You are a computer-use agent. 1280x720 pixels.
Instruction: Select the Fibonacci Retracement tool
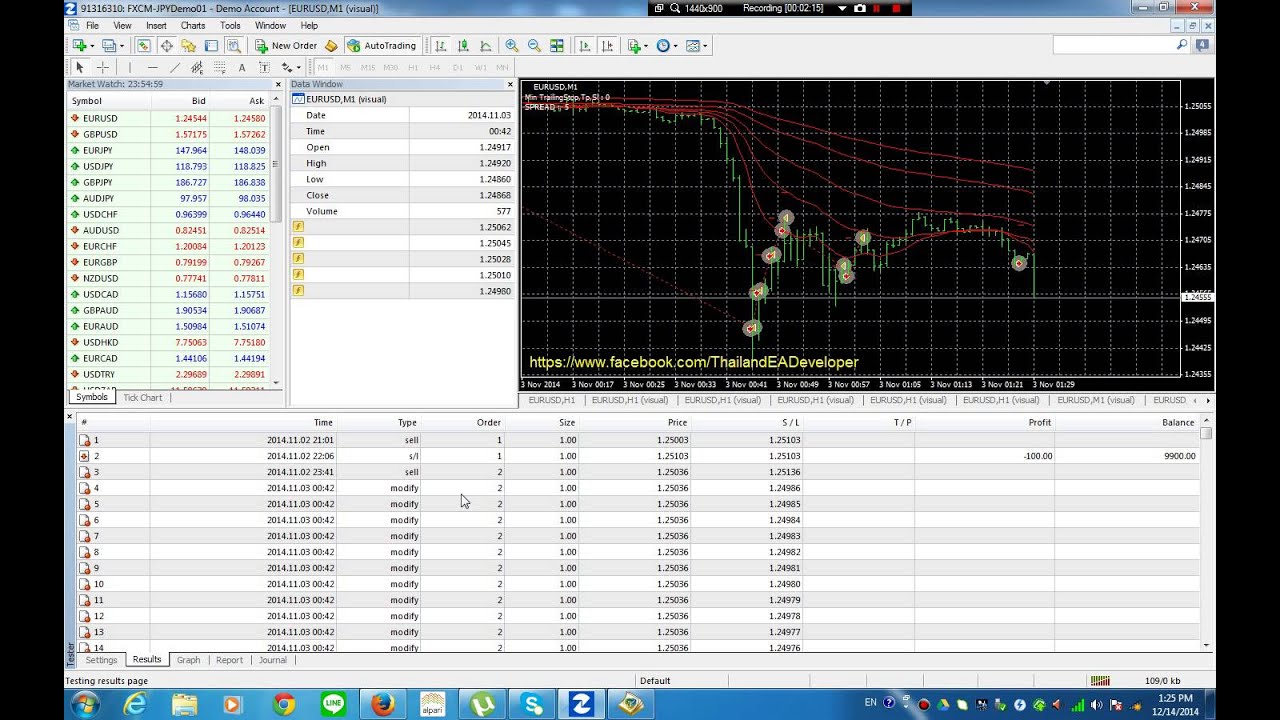(x=219, y=67)
